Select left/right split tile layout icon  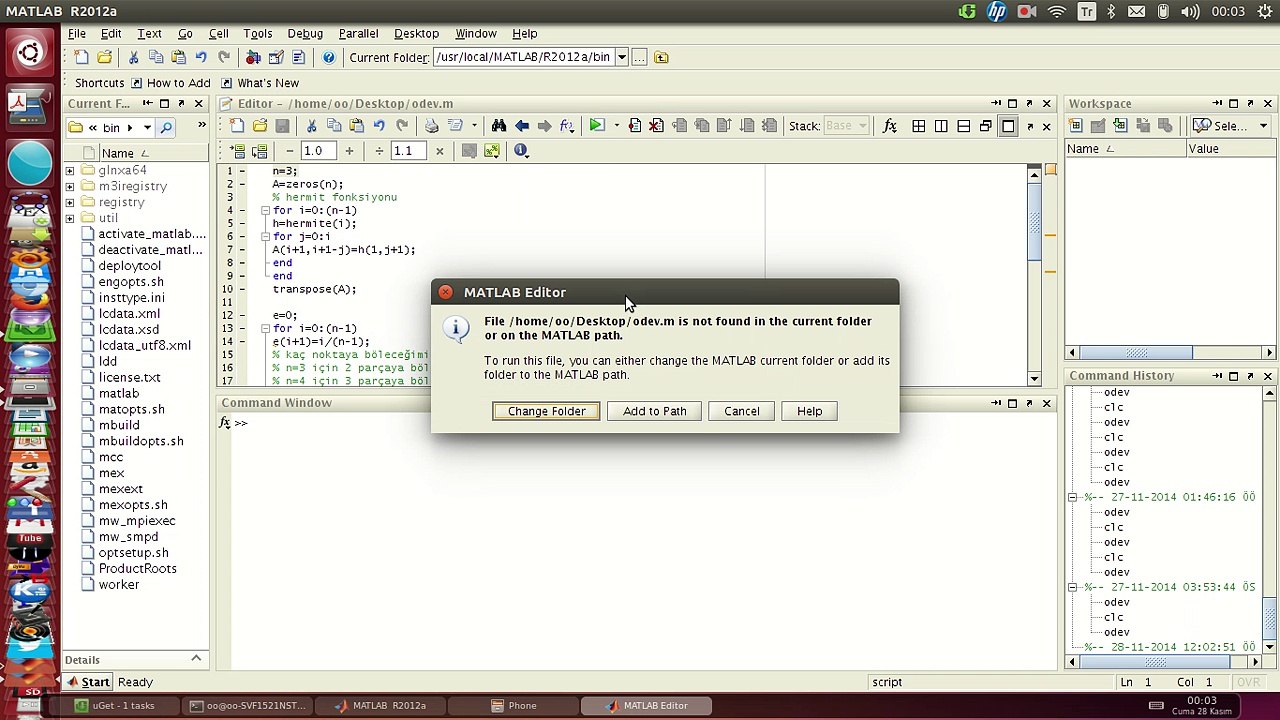pyautogui.click(x=941, y=126)
